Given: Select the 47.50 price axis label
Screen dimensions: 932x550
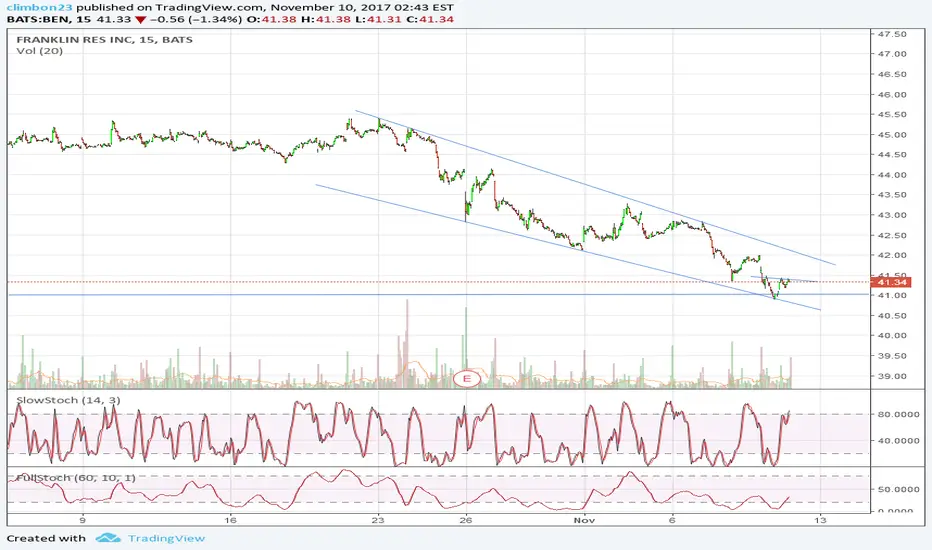Looking at the screenshot, I should (892, 34).
